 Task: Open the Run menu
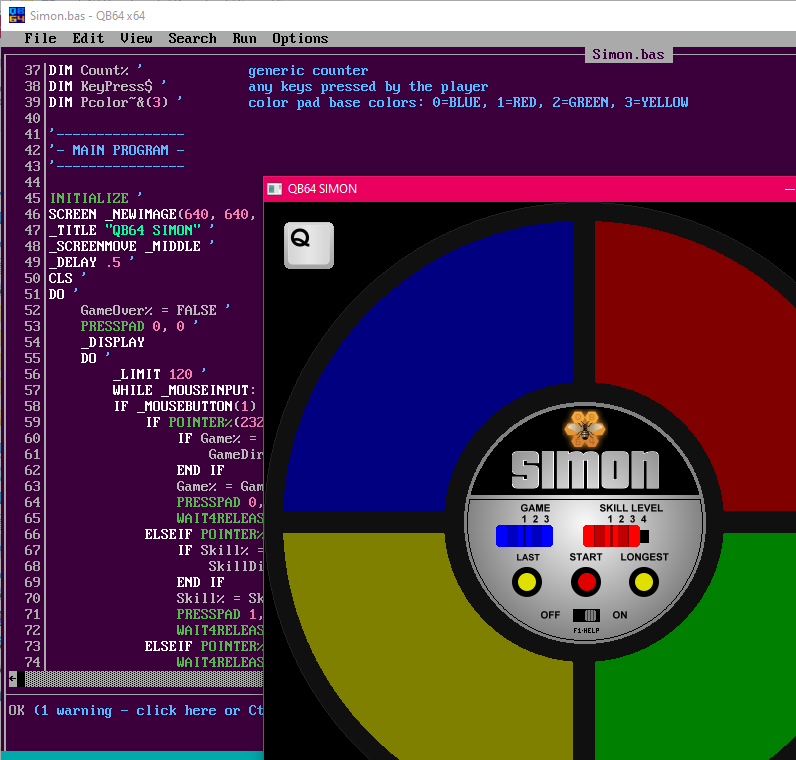244,38
